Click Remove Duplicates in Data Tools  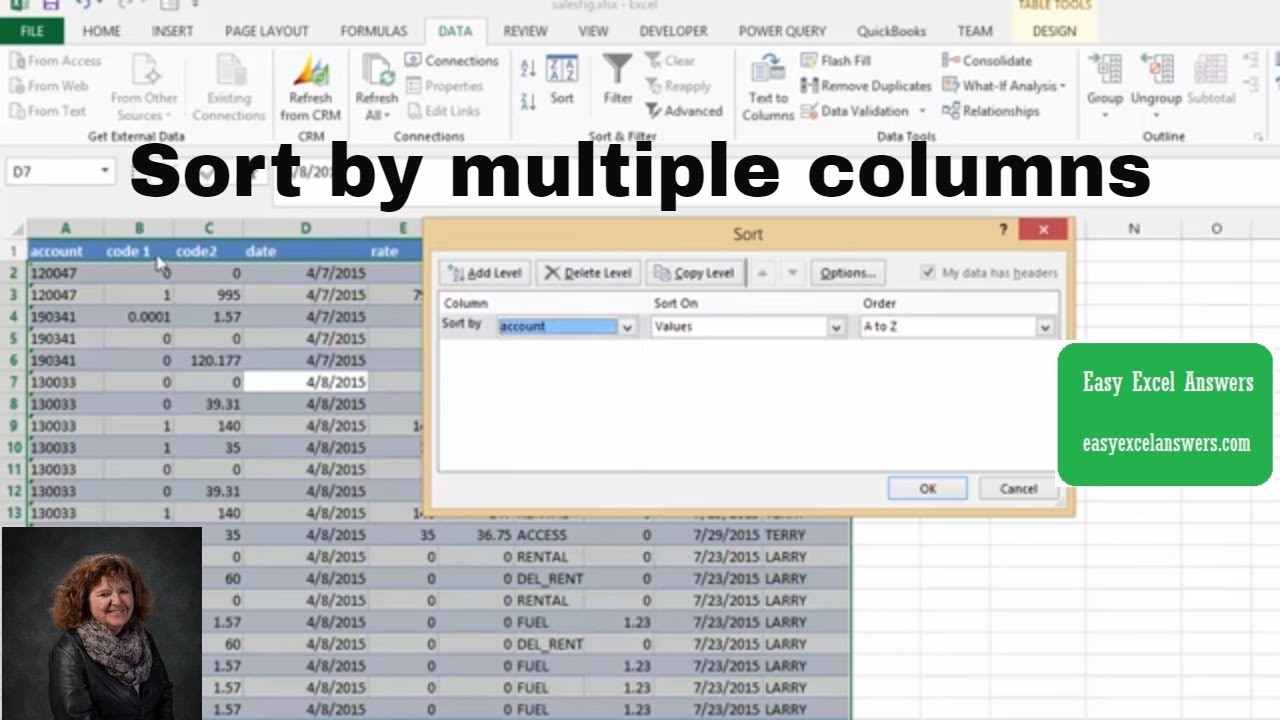pyautogui.click(x=866, y=86)
